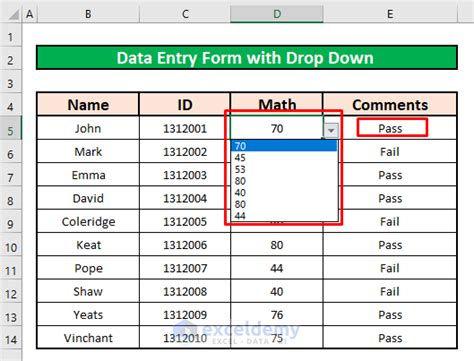Click ID cell '1312002'
This screenshot has height=361, width=474.
click(x=185, y=151)
